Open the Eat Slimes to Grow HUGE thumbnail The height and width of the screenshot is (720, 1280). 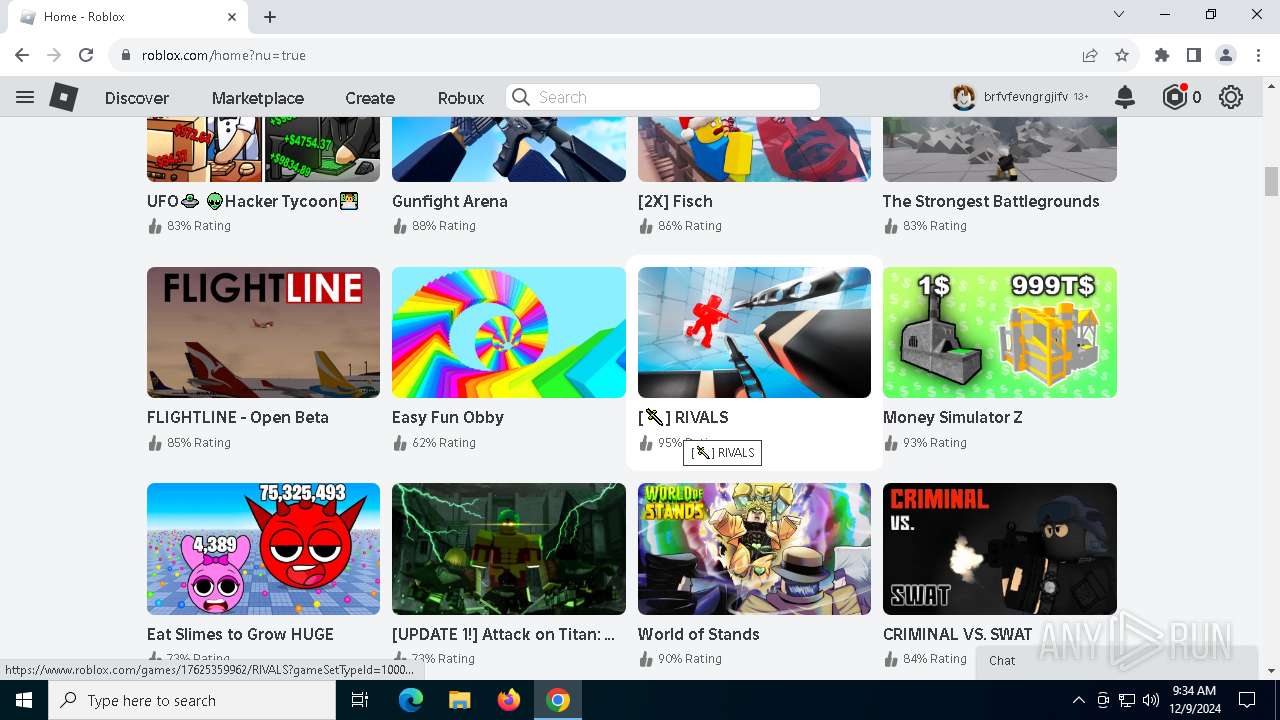pyautogui.click(x=263, y=549)
